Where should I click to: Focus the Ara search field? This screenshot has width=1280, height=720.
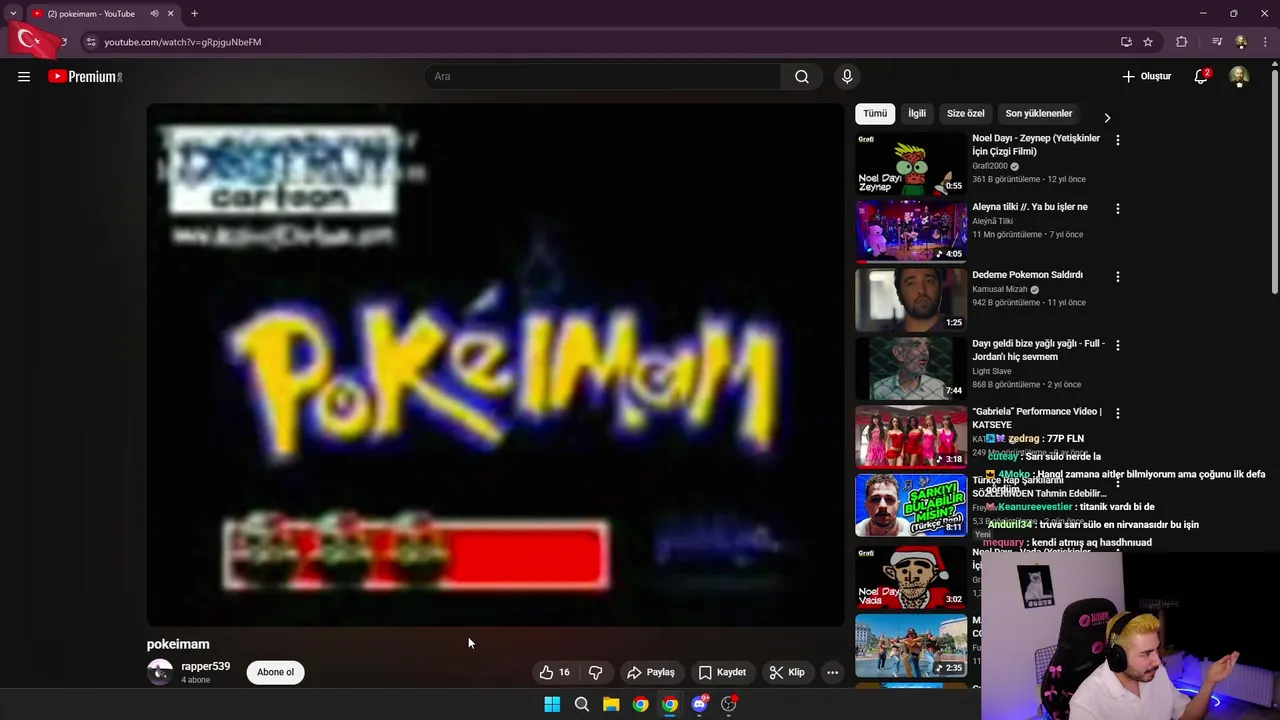click(603, 77)
